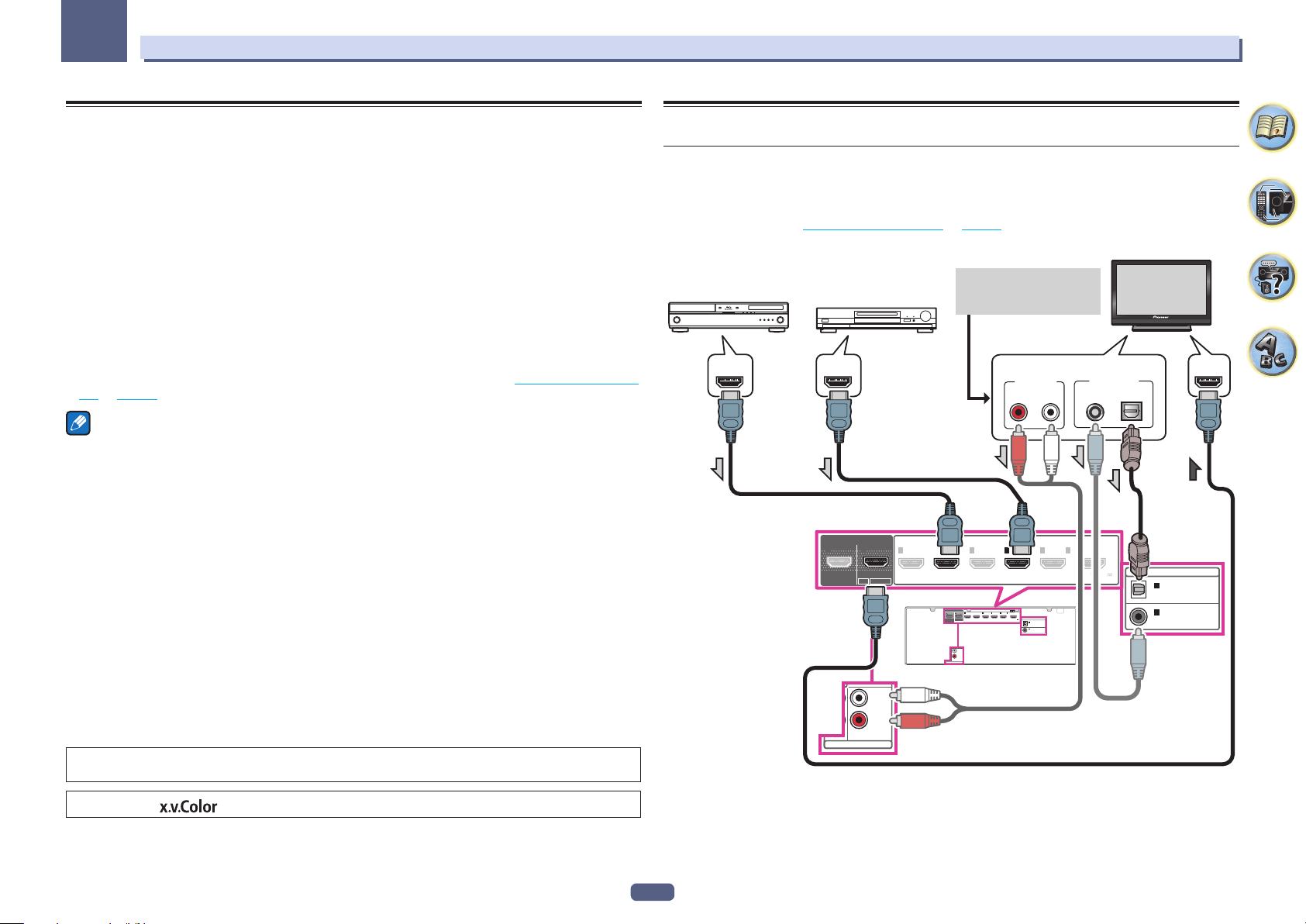Click the dark chapter number block at top-left

[x=95, y=30]
